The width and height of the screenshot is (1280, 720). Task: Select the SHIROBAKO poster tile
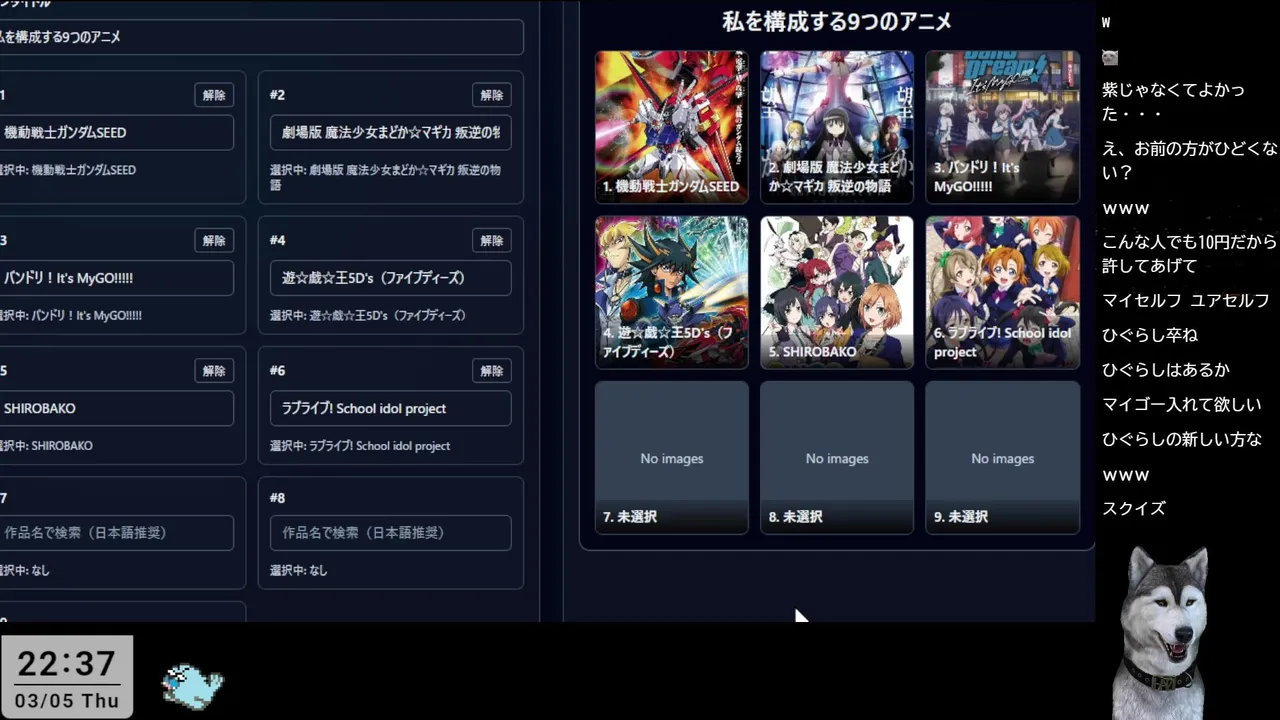pos(837,292)
